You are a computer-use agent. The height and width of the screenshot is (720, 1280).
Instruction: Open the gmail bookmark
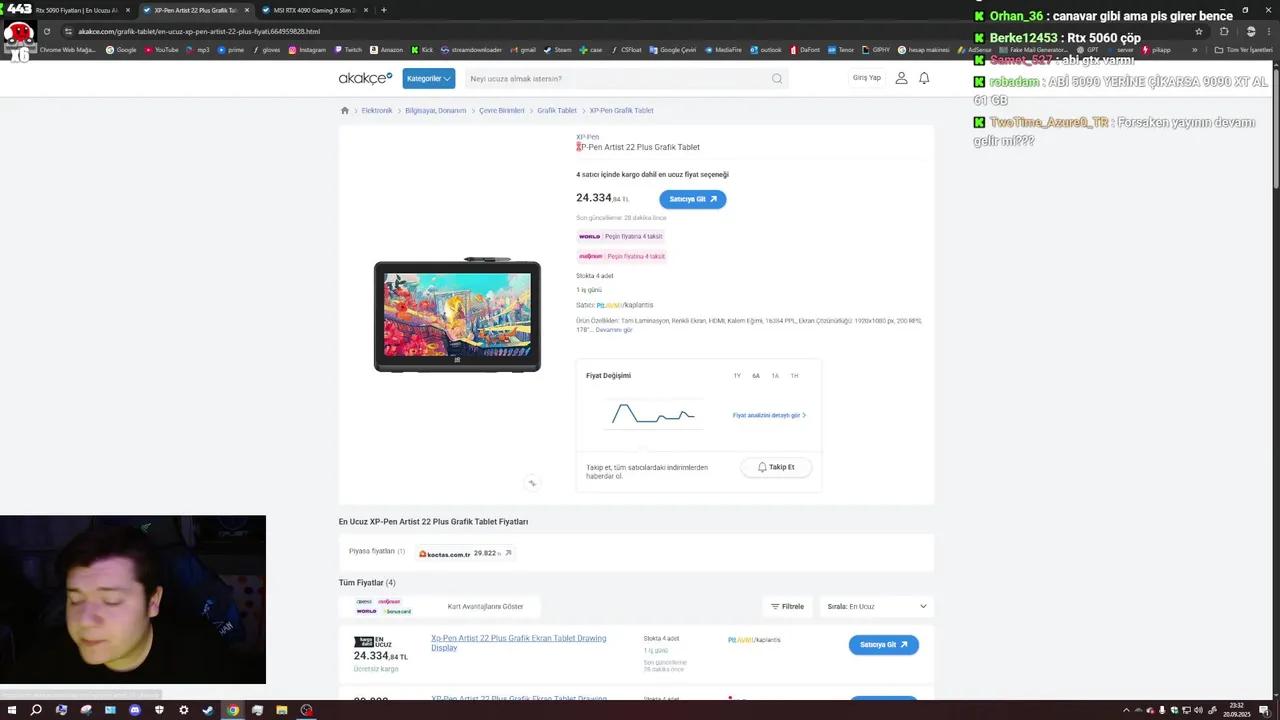[x=522, y=49]
